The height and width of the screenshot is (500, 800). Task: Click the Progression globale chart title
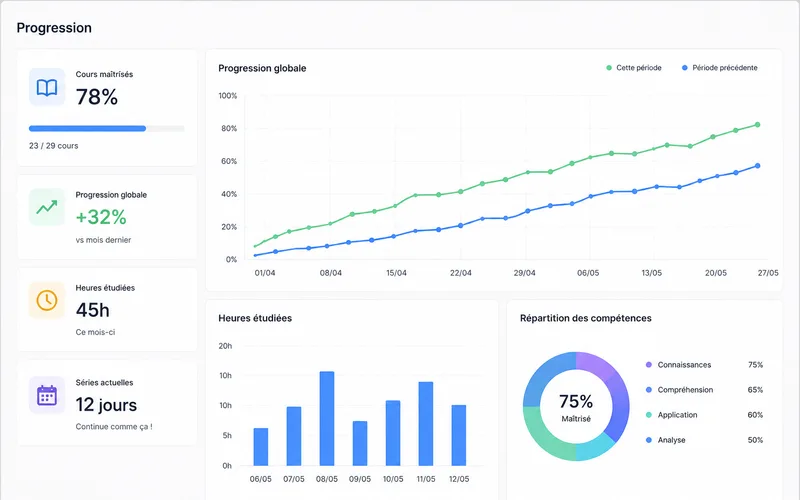pyautogui.click(x=262, y=68)
